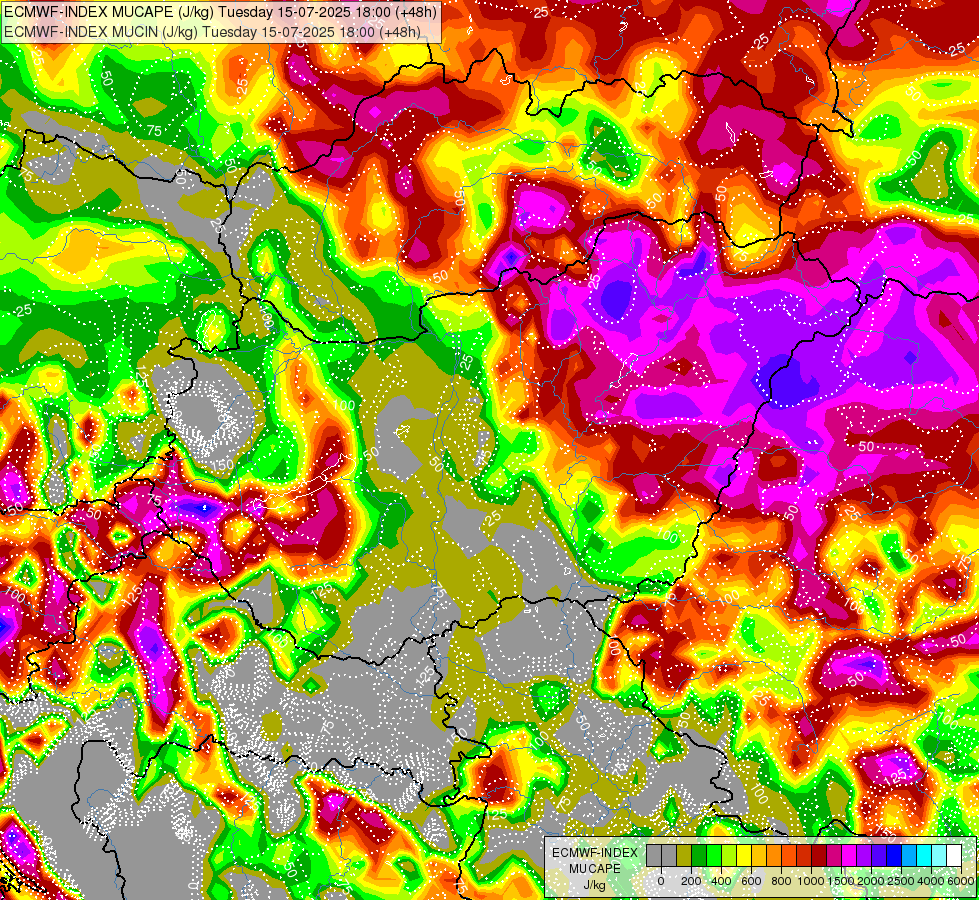Click the legend's J/kg unit label

594,885
